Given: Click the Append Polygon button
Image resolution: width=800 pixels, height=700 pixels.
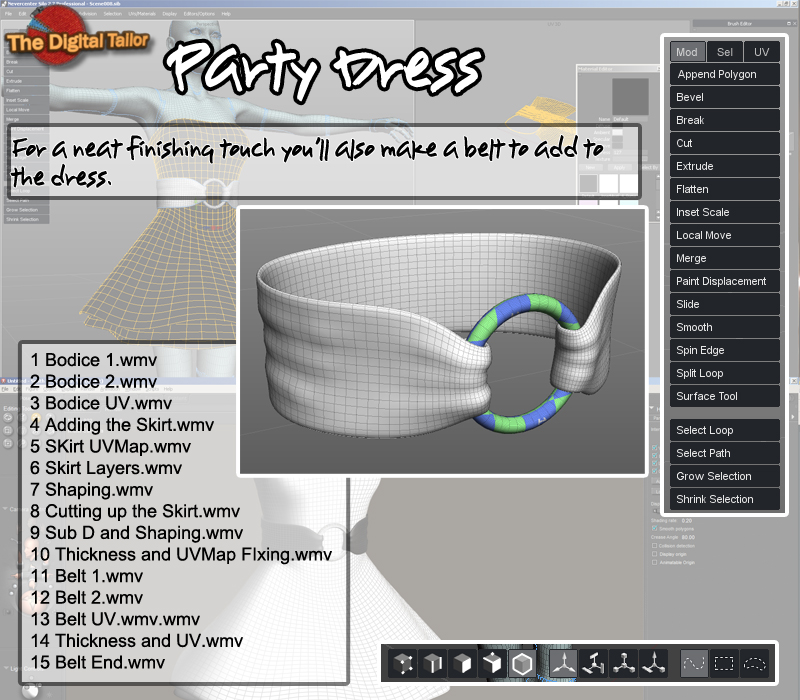Looking at the screenshot, I should coord(724,74).
